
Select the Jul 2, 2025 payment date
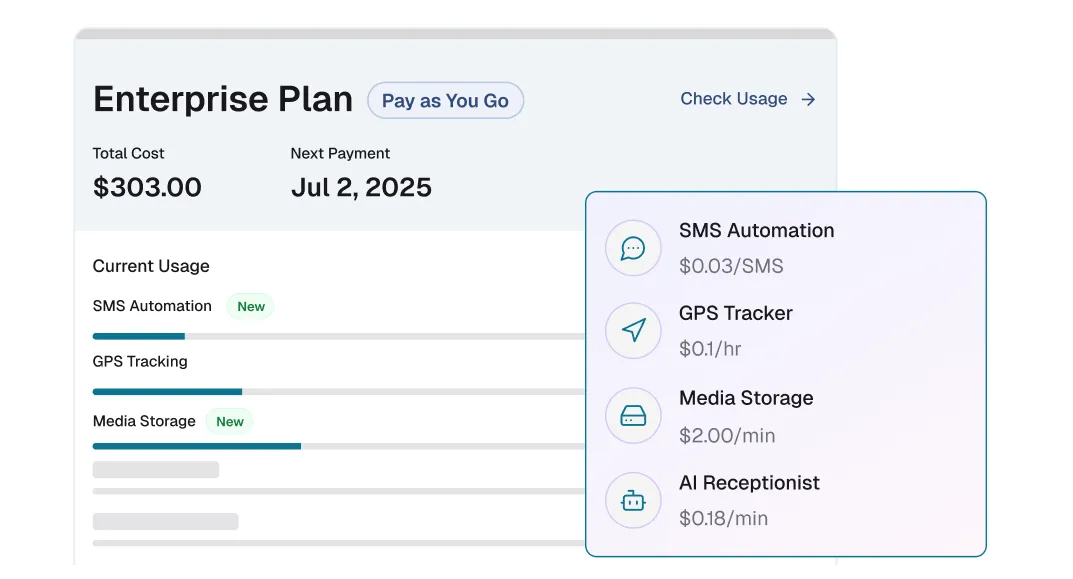361,187
